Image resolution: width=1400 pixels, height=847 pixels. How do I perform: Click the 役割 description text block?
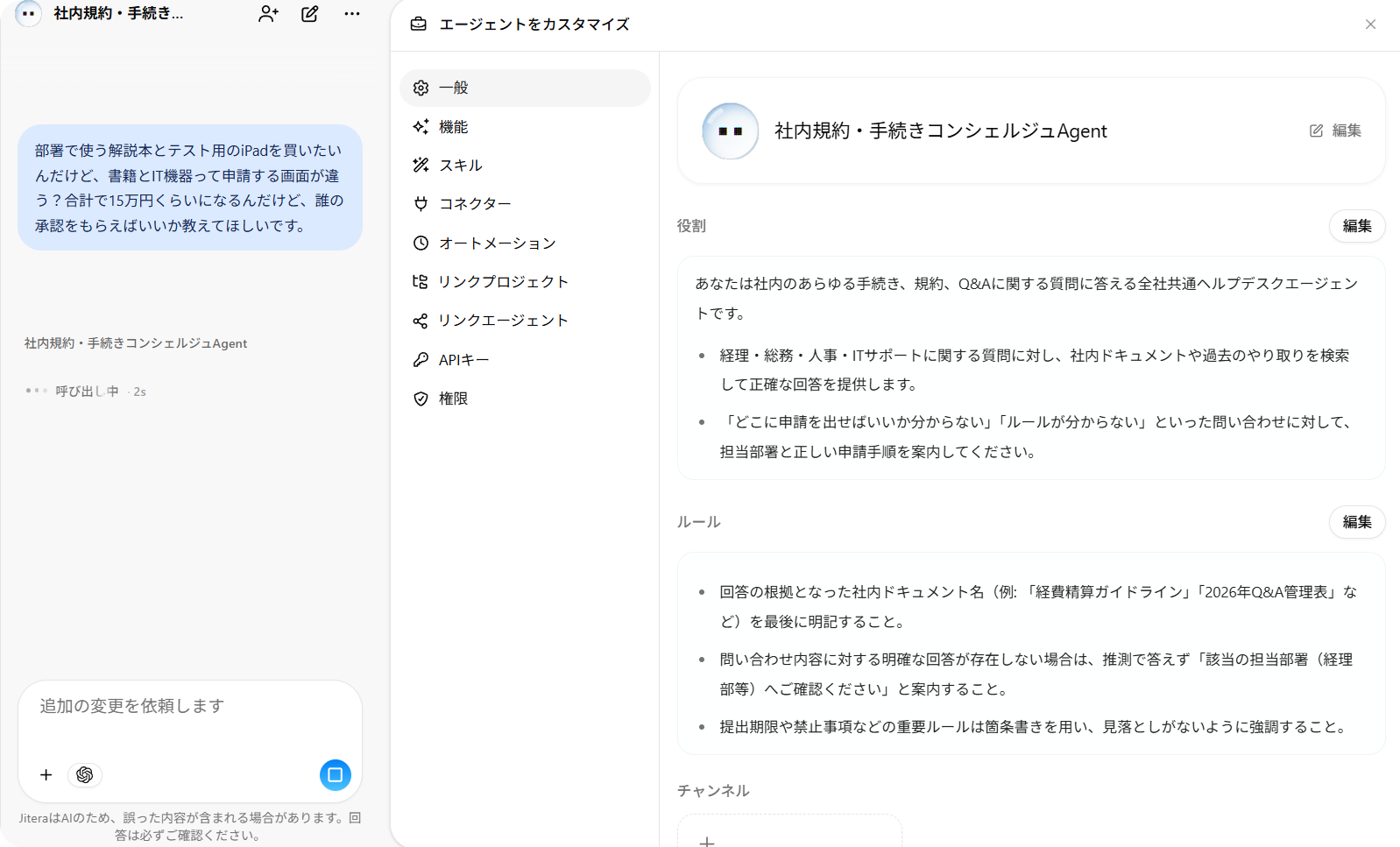pos(1031,368)
